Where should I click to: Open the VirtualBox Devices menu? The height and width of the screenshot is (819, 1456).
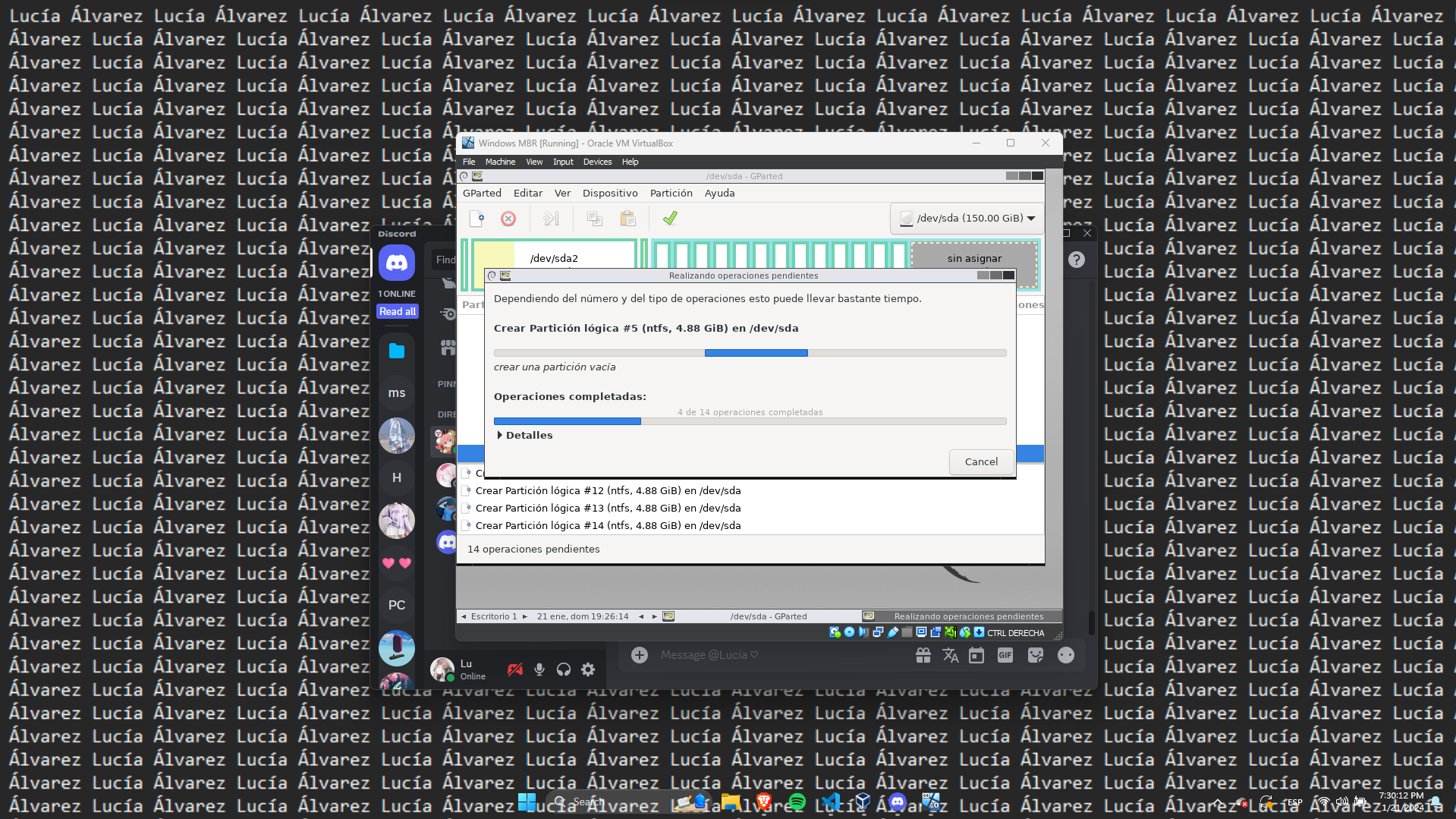pos(597,162)
